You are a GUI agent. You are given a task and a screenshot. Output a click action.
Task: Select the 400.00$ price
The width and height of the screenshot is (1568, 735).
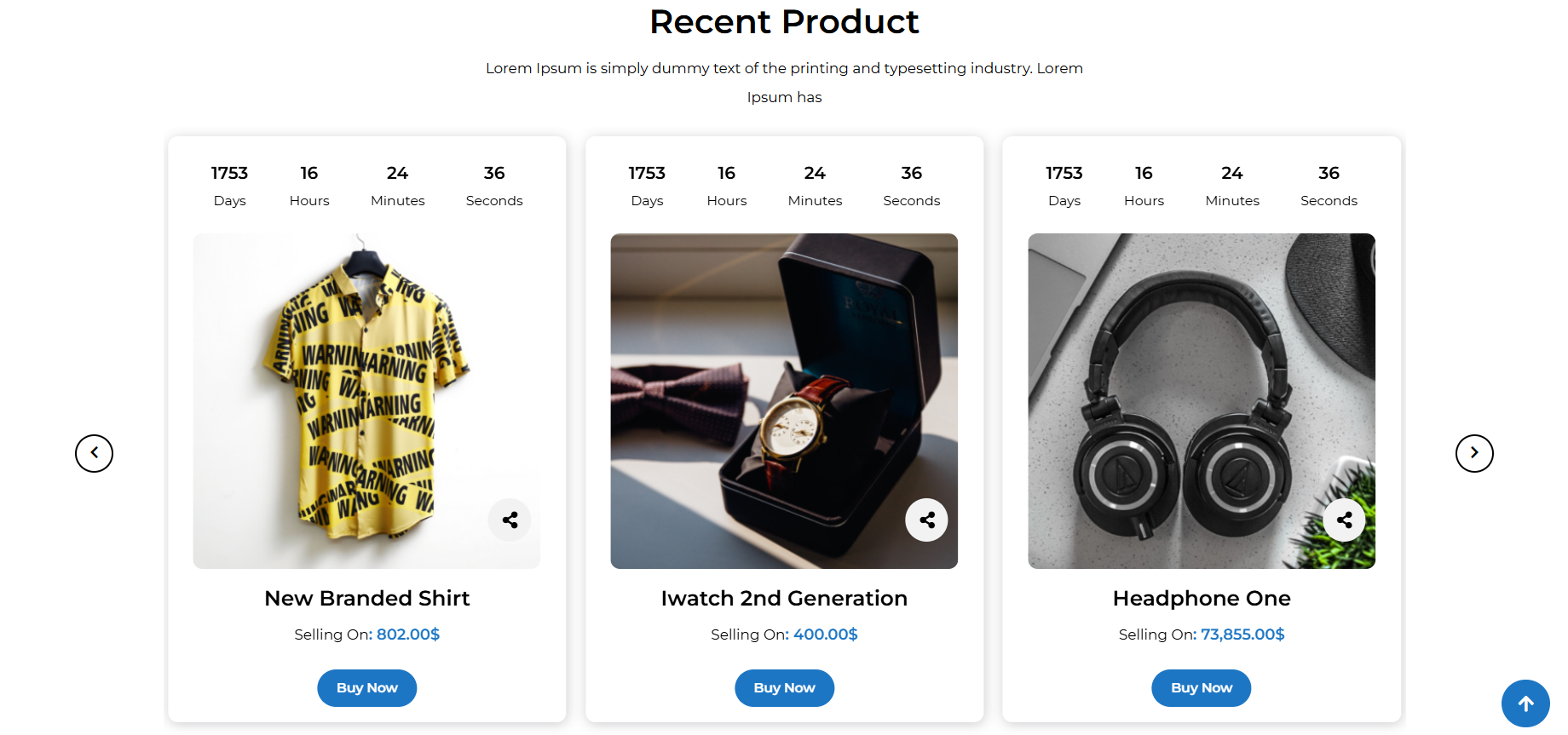coord(825,635)
